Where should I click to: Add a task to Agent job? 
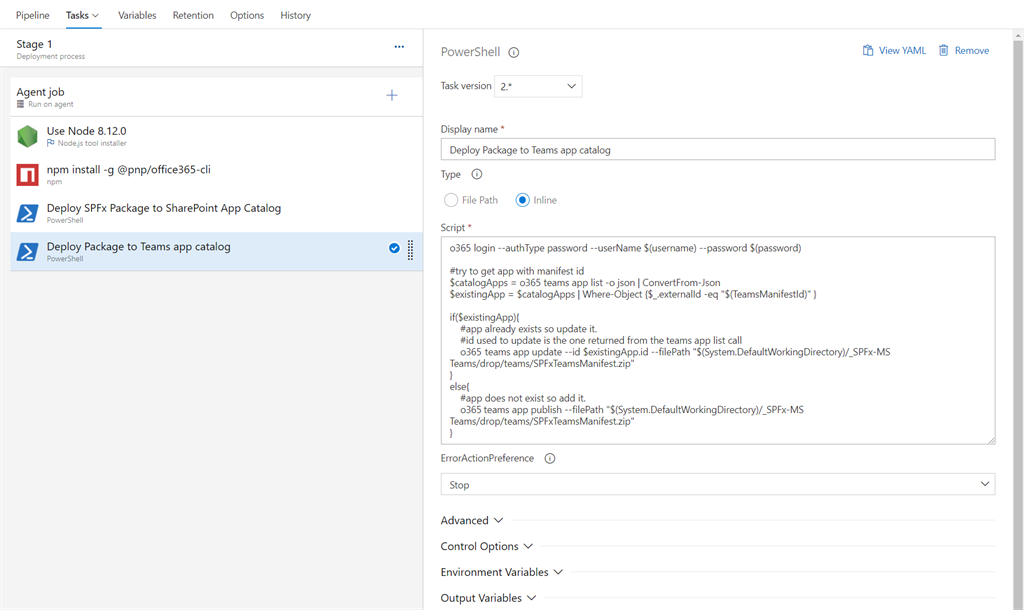pos(392,95)
